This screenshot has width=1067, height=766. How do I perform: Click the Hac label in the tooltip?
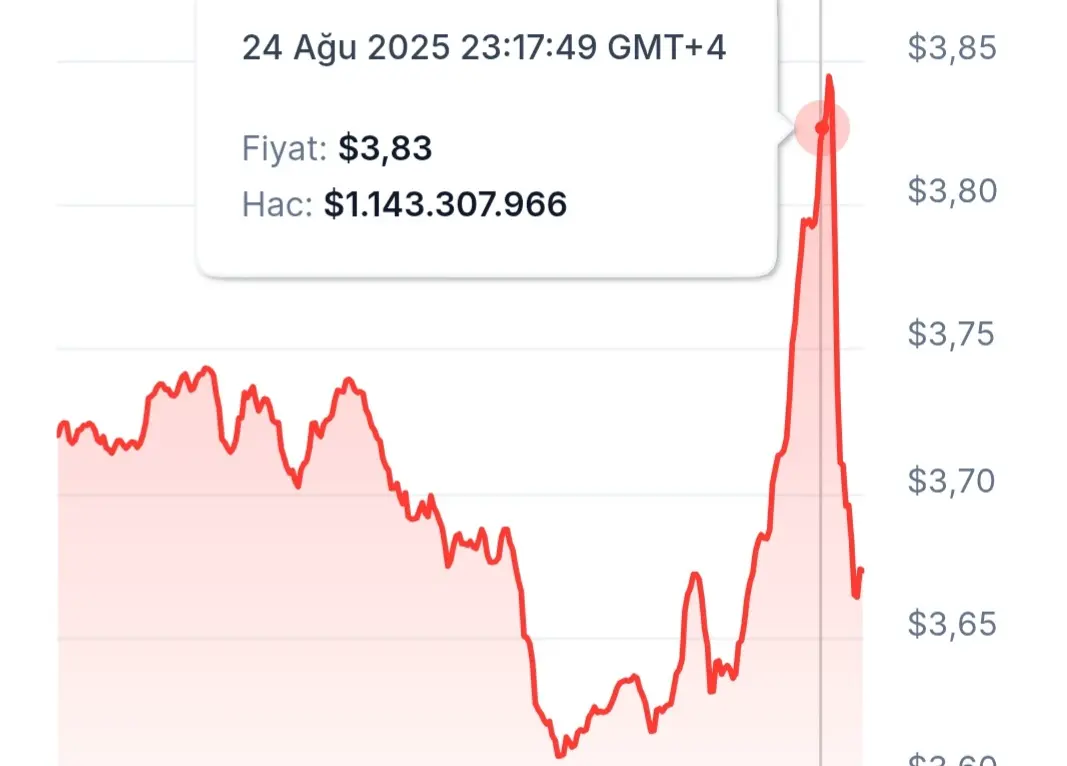click(x=277, y=204)
